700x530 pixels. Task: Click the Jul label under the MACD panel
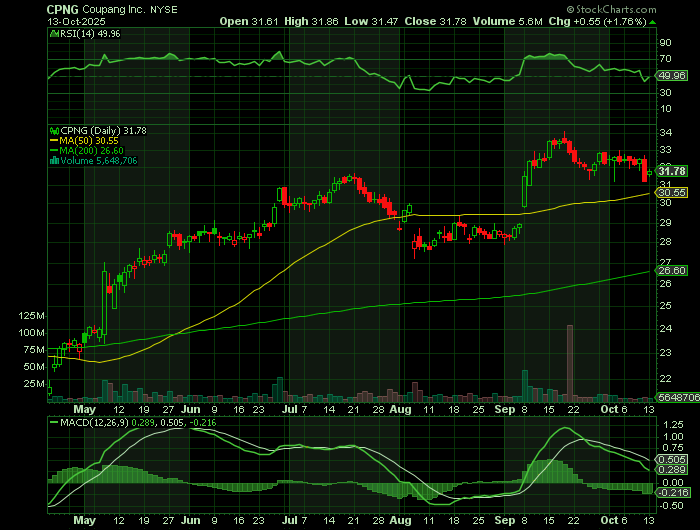[x=290, y=520]
